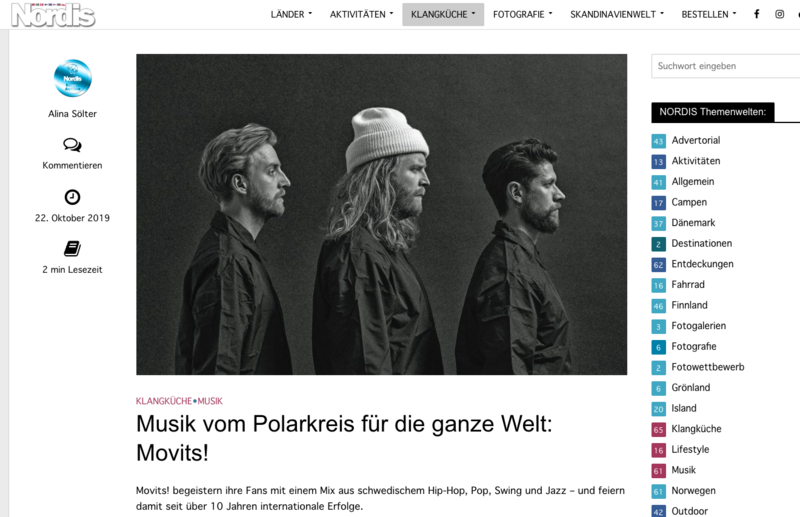Image resolution: width=800 pixels, height=517 pixels.
Task: Click the Movits band photo
Action: (381, 214)
